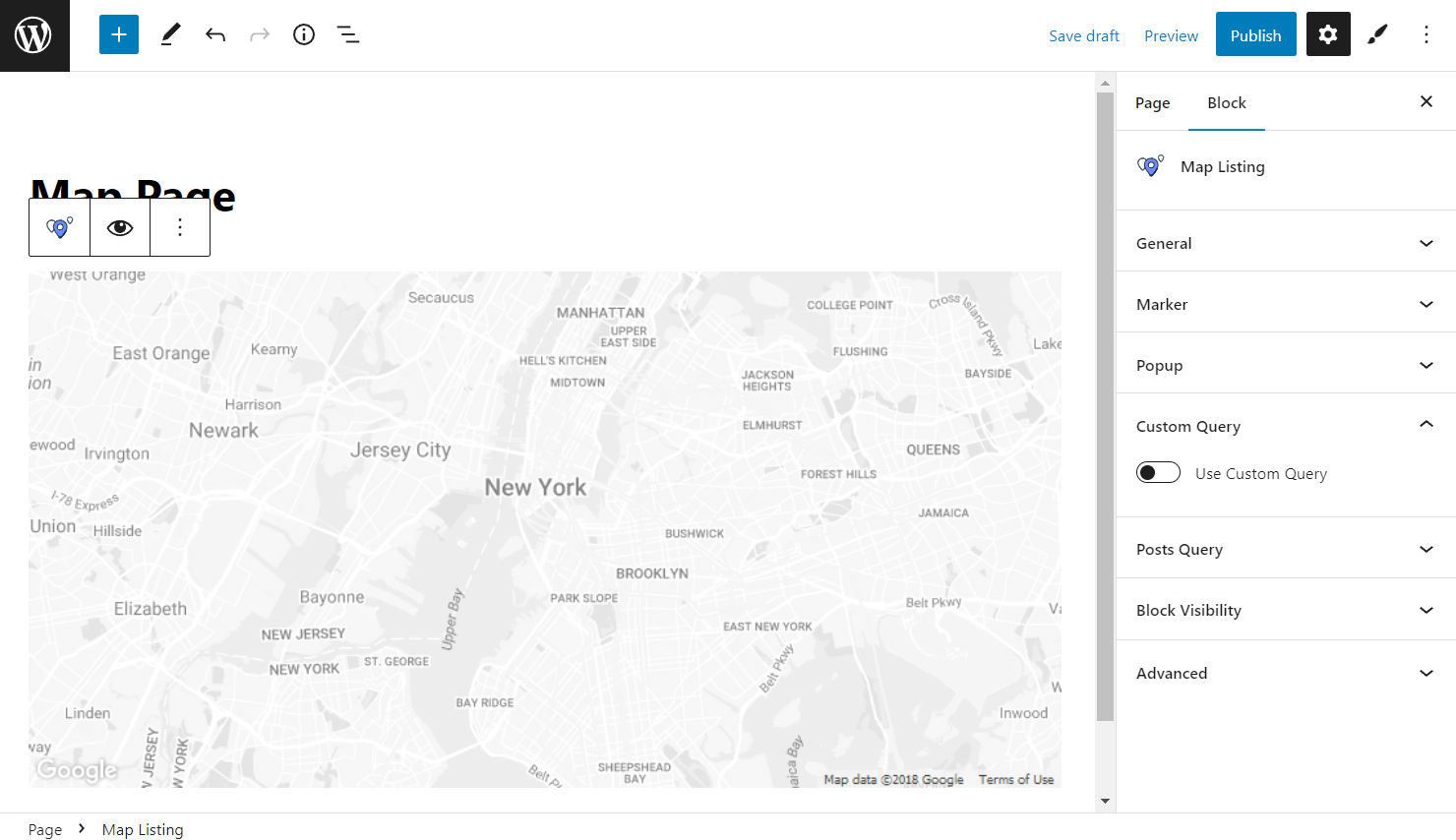Toggle block visibility eye icon
1456x840 pixels.
coord(120,227)
